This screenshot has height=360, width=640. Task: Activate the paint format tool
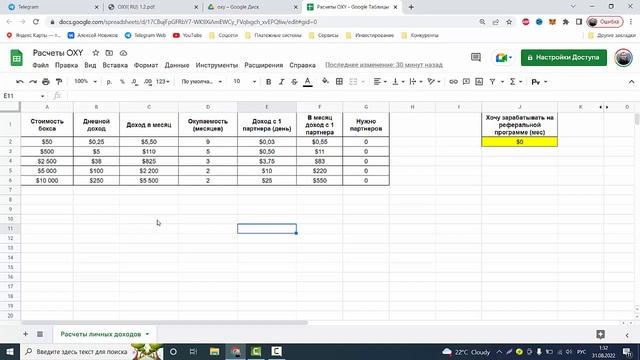59,82
